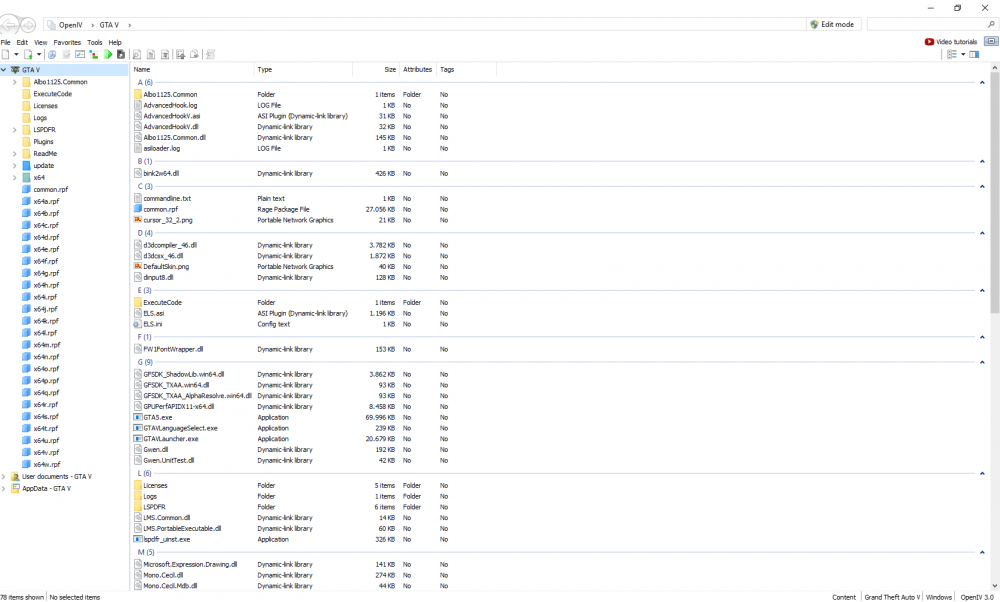Screen dimensions: 1000x602
Task: Open the Edit menu
Action: point(22,43)
